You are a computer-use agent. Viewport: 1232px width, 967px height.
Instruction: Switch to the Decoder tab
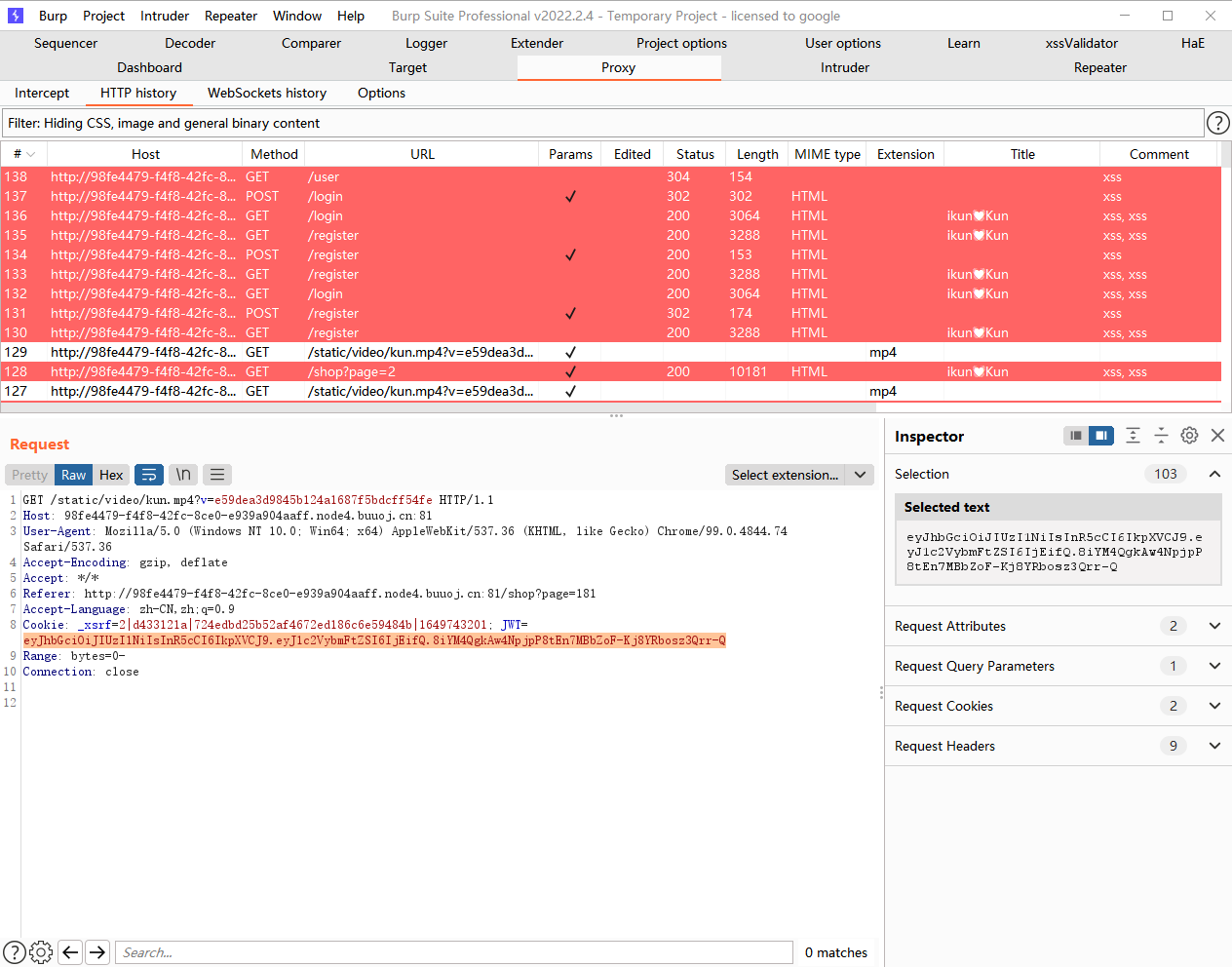(x=190, y=43)
